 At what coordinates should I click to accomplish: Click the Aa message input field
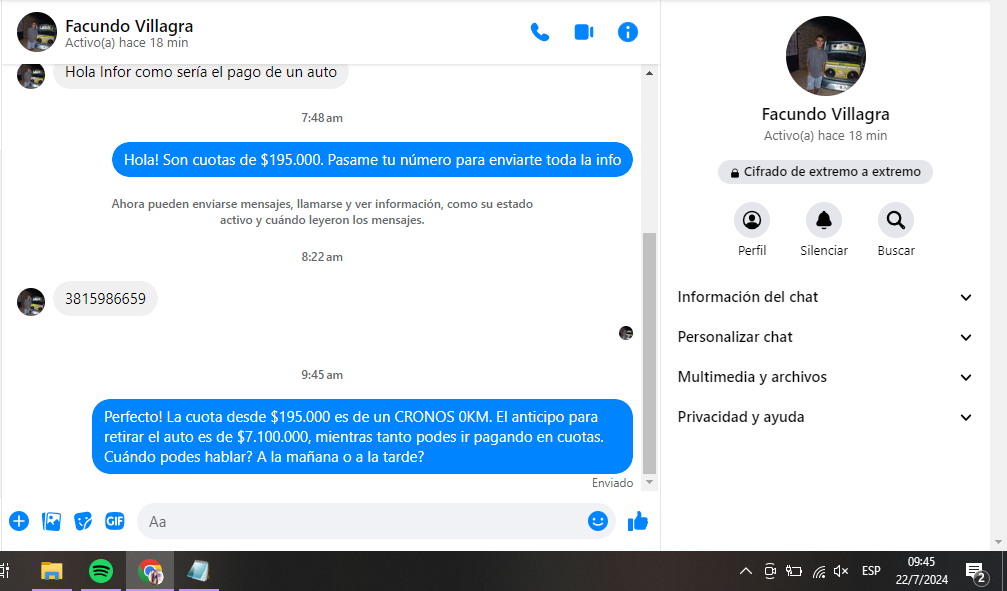tap(360, 521)
